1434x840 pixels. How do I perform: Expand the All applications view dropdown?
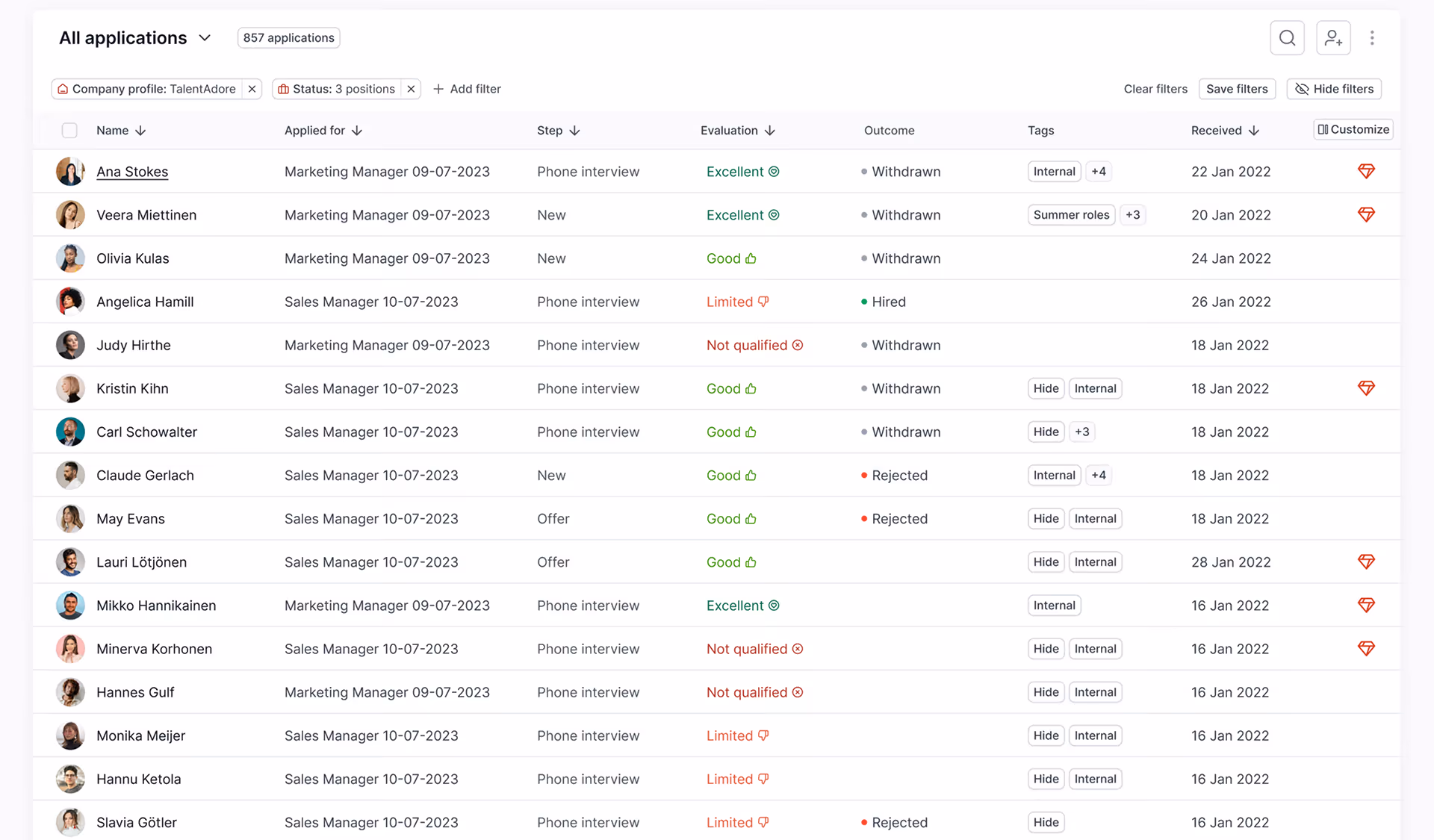click(x=205, y=37)
